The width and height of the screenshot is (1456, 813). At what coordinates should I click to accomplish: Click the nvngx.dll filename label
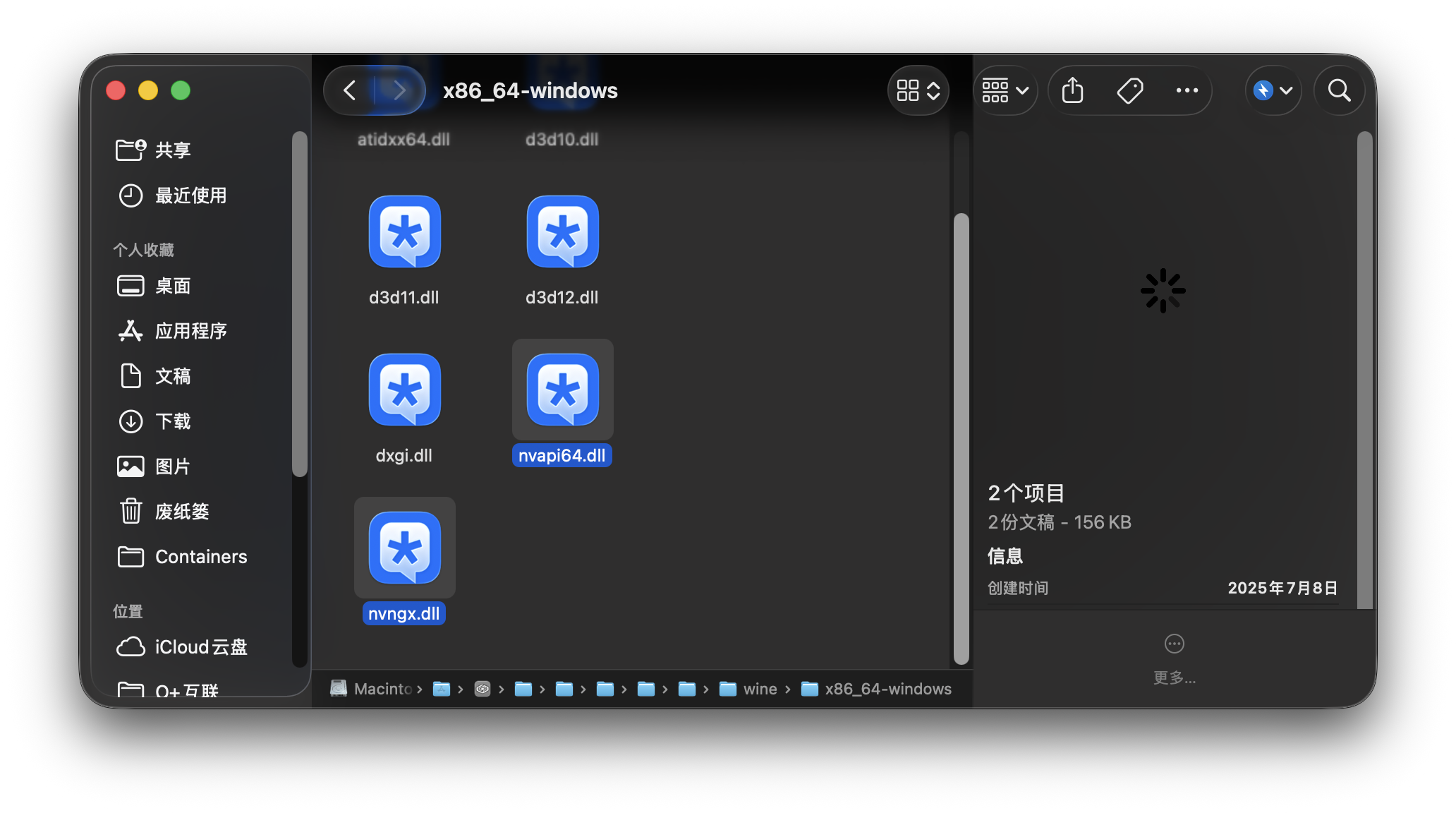(x=404, y=613)
